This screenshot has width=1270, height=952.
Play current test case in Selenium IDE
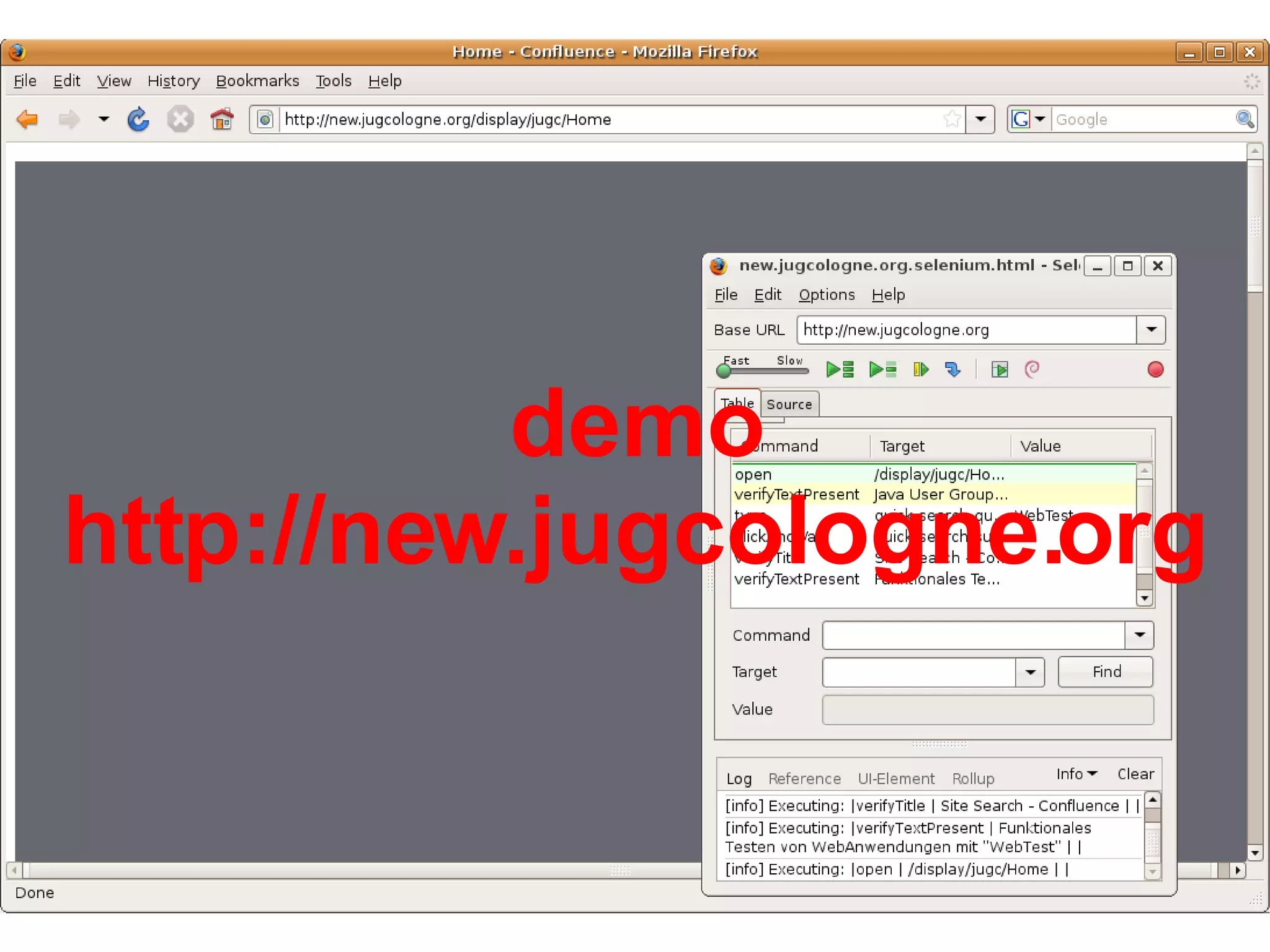click(882, 370)
